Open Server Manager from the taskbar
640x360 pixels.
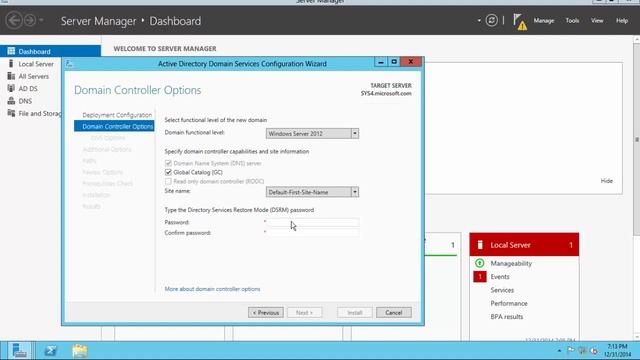point(19,351)
